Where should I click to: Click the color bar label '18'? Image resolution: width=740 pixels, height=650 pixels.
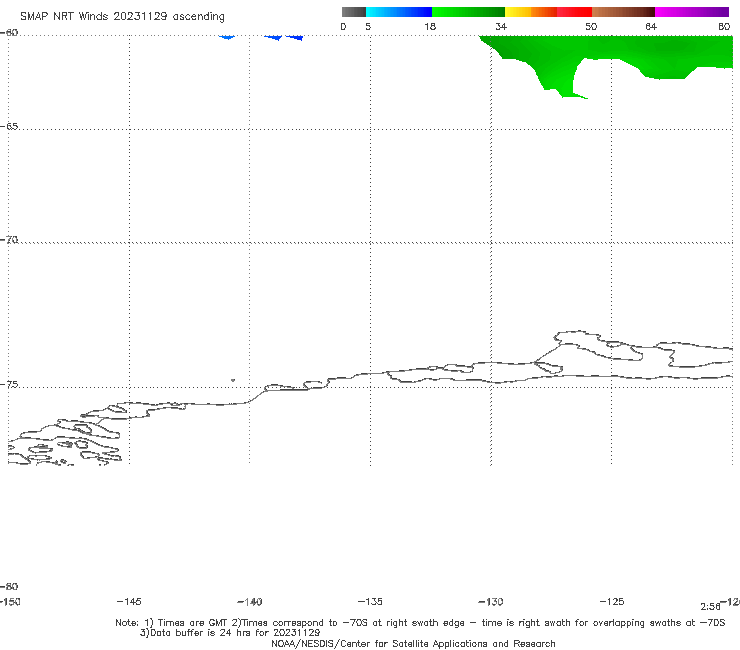(x=430, y=26)
